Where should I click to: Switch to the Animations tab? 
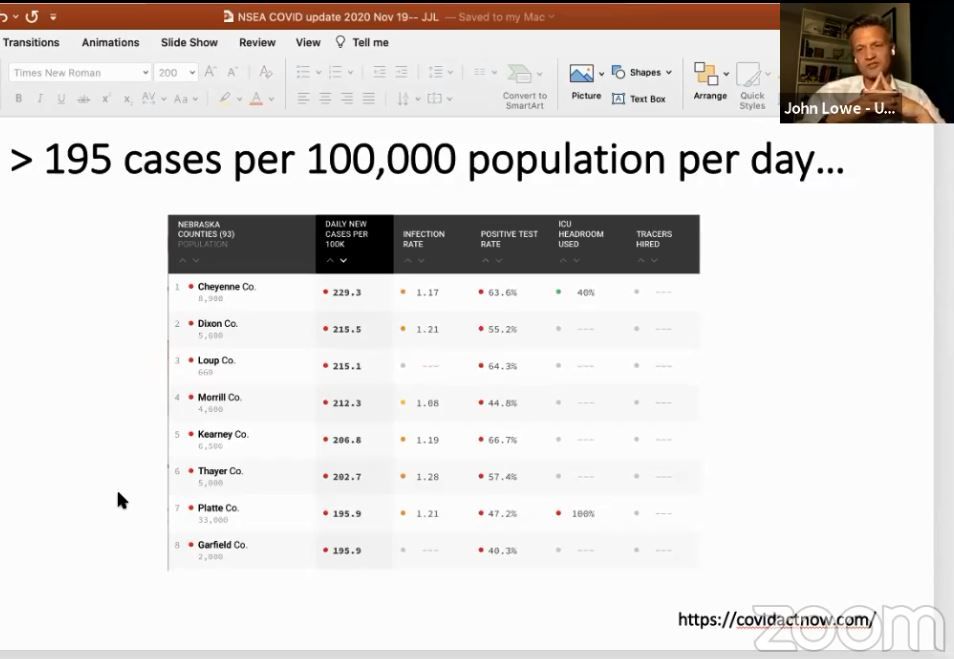pos(110,42)
